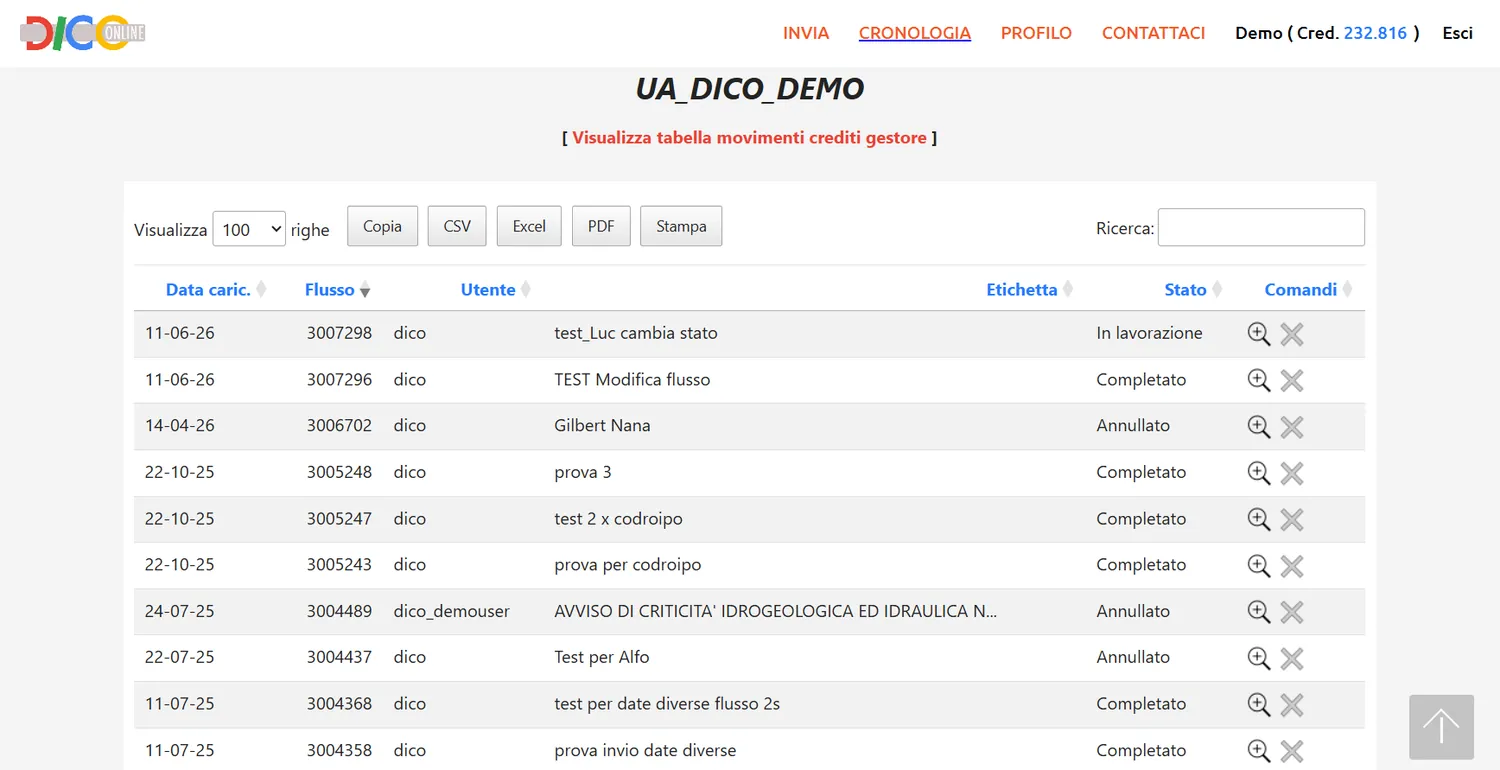Go to the INVIA menu
The width and height of the screenshot is (1500, 770).
806,33
